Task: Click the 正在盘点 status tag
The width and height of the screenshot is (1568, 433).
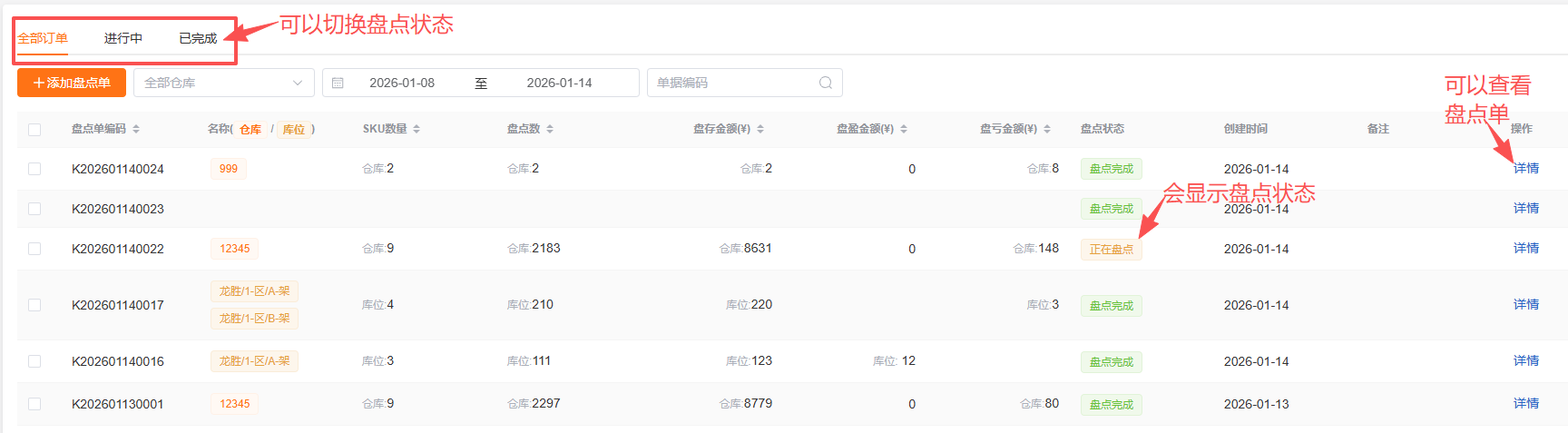Action: click(x=1111, y=250)
